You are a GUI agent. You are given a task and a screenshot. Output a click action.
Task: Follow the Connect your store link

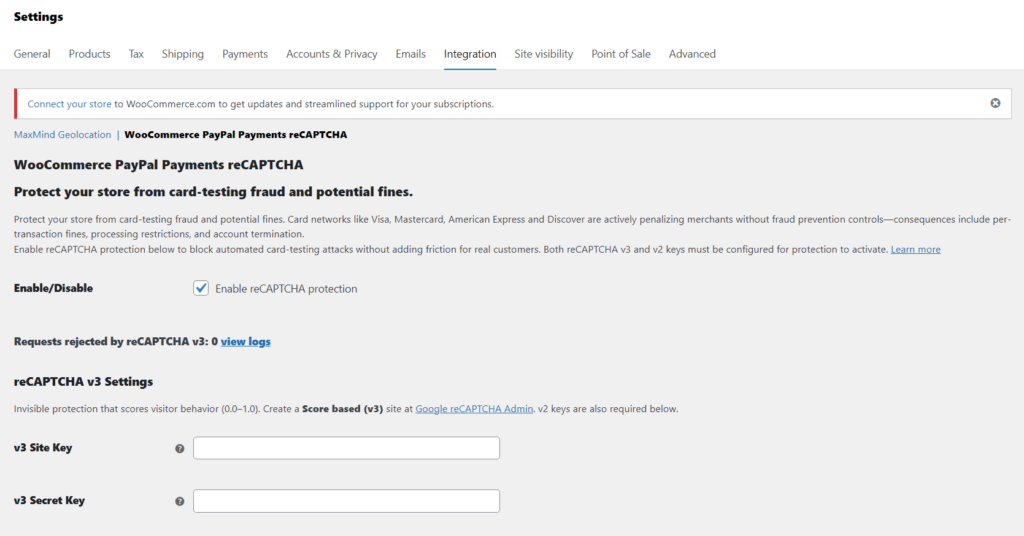click(x=69, y=104)
